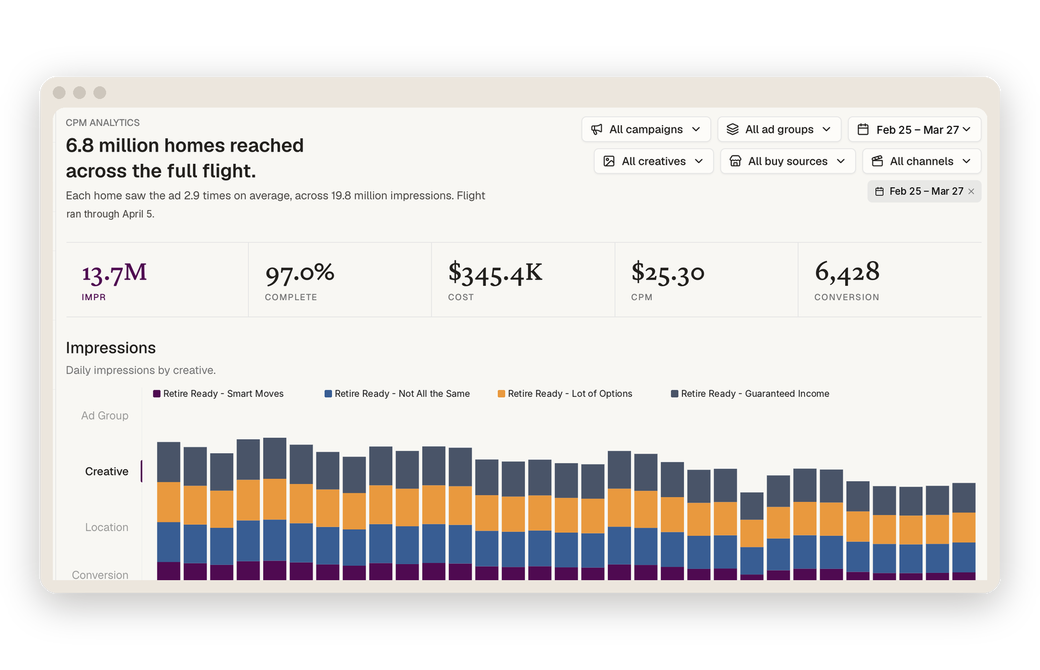Image resolution: width=1040 pixels, height=670 pixels.
Task: Expand the All ad groups dropdown arrow
Action: point(826,129)
